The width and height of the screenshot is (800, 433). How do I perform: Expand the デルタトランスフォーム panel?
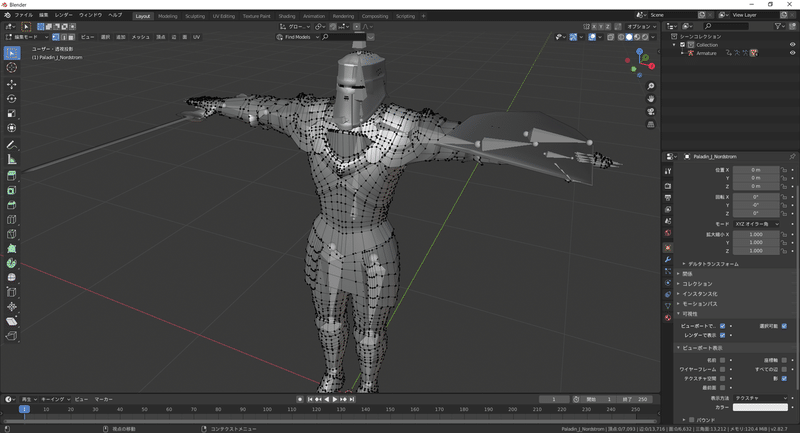(712, 264)
